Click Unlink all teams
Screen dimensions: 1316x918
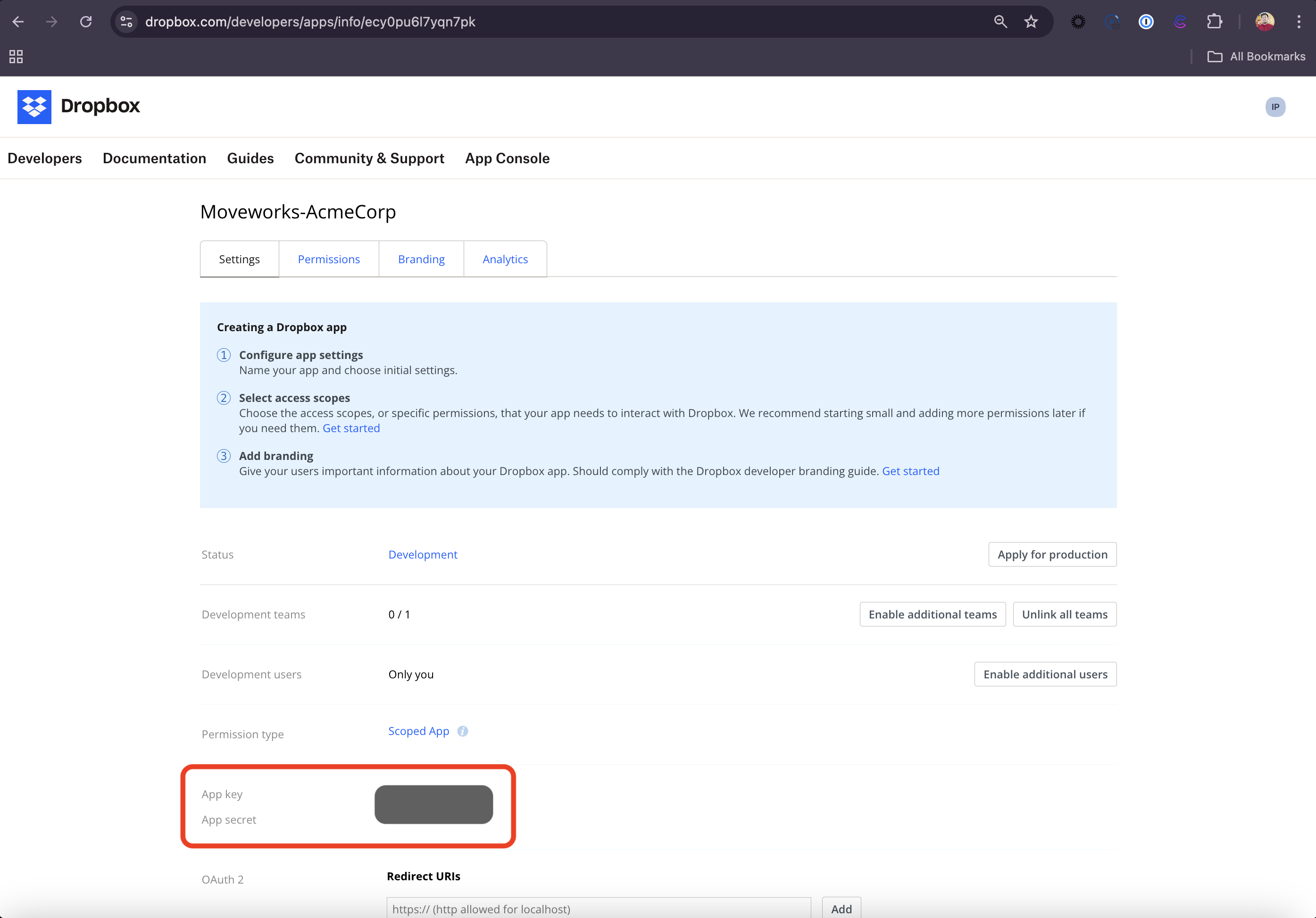1065,614
